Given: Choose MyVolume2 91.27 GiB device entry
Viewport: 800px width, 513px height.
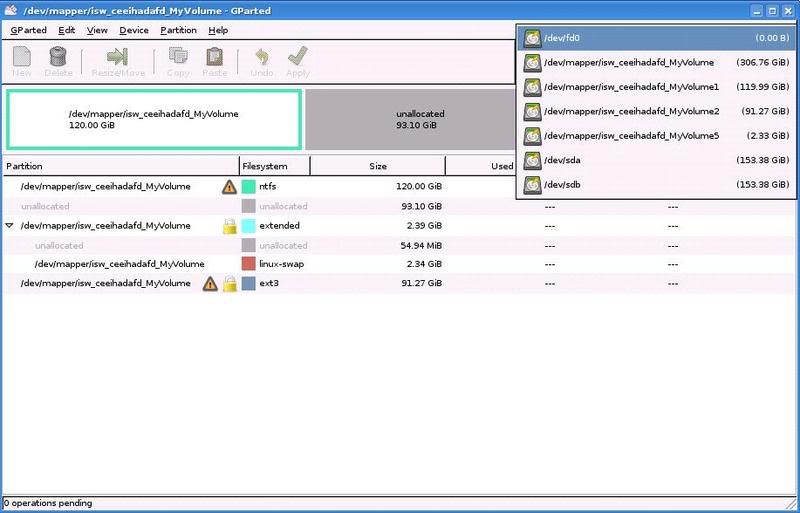Looking at the screenshot, I should coord(656,111).
